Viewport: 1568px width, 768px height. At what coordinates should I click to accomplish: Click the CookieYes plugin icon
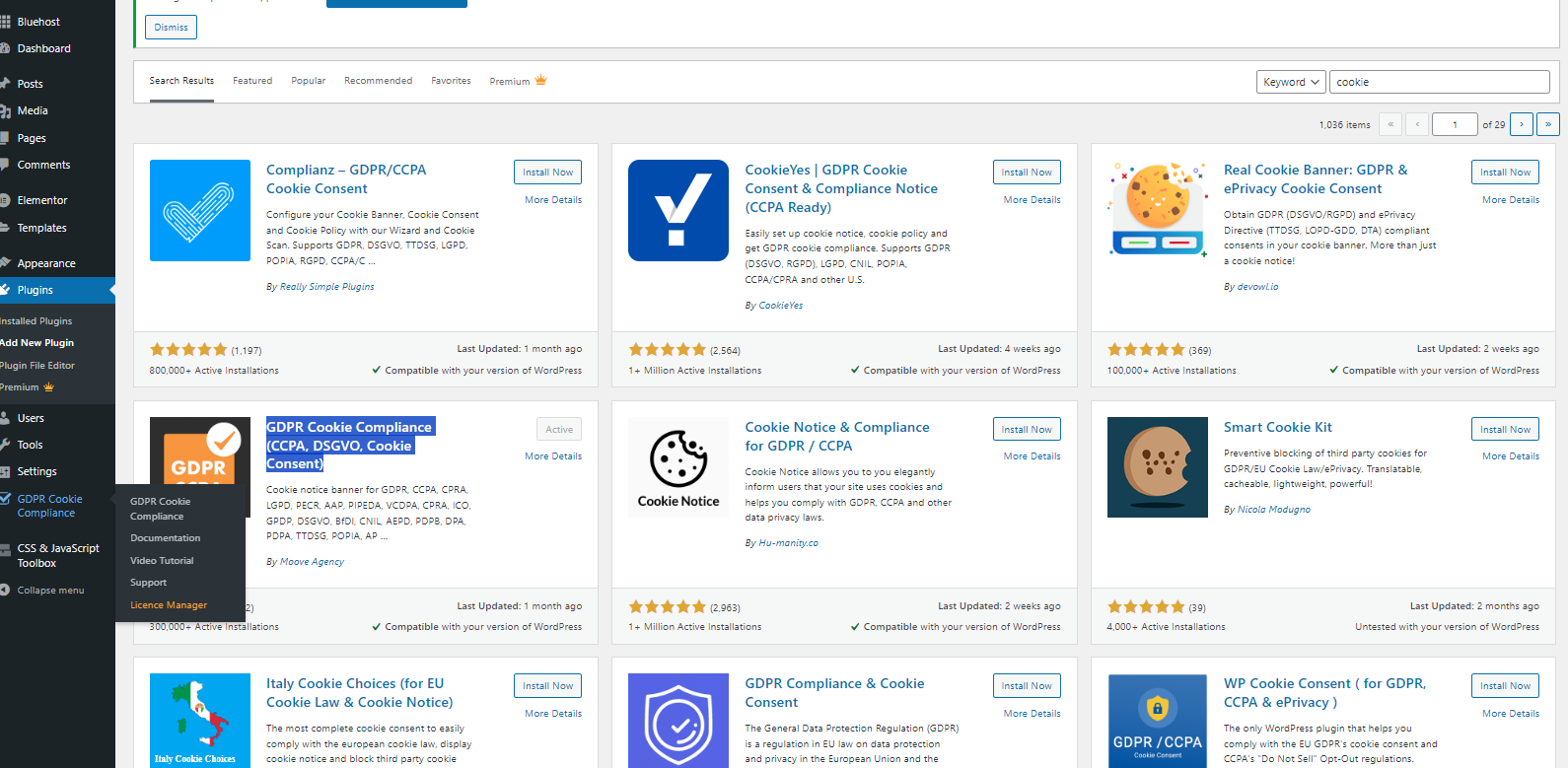pos(678,210)
